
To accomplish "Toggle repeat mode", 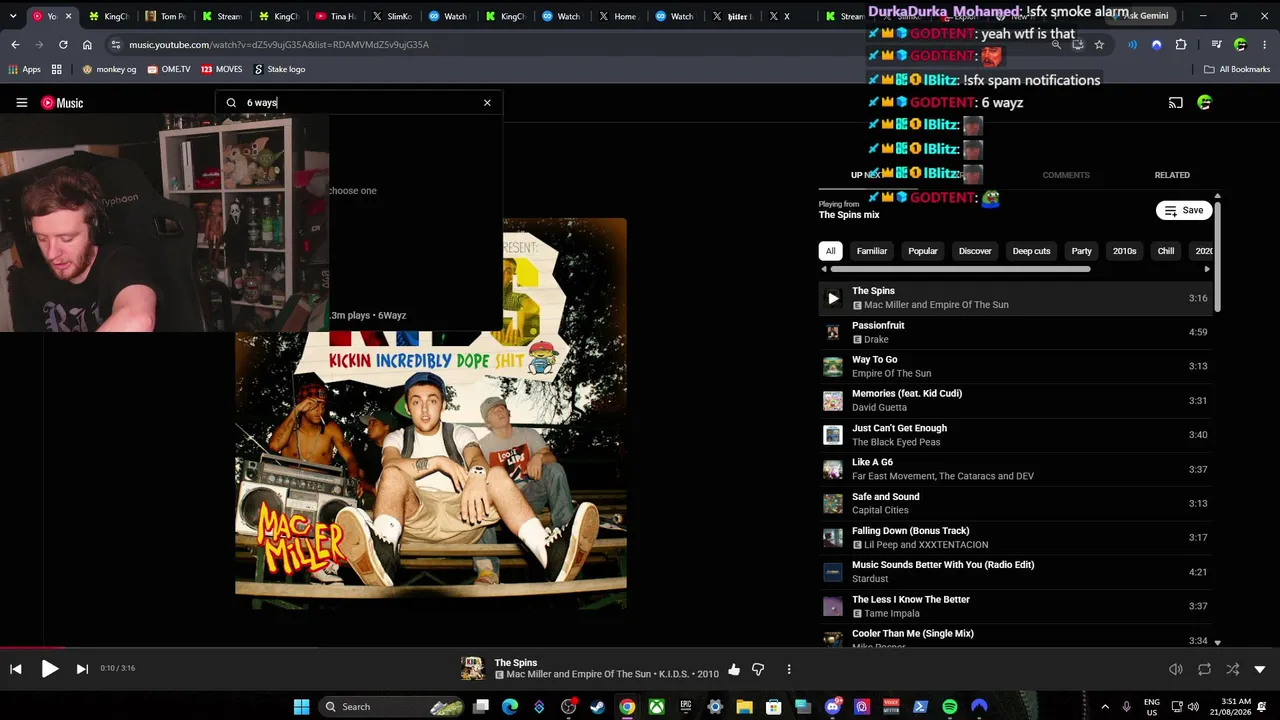I will [1204, 669].
